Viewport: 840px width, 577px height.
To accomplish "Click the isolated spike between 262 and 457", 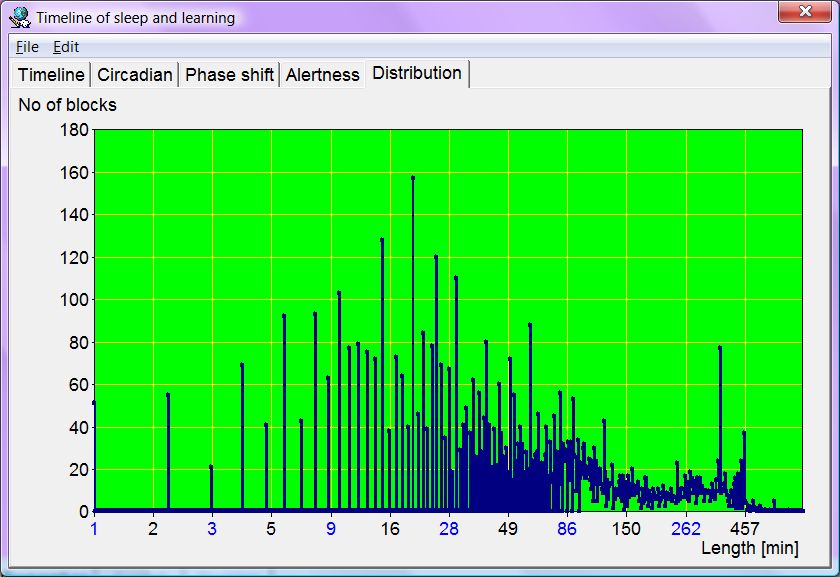I will pos(720,348).
